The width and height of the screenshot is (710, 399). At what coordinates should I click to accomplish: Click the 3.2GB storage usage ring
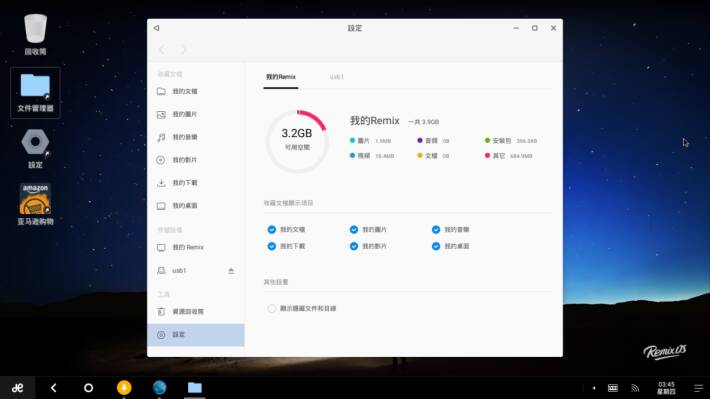point(297,141)
